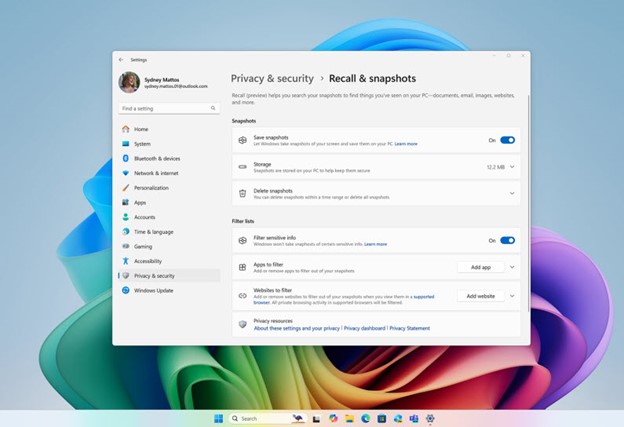Screen dimensions: 624x427
Task: Click the Privacy resources shield icon
Action: [242, 324]
